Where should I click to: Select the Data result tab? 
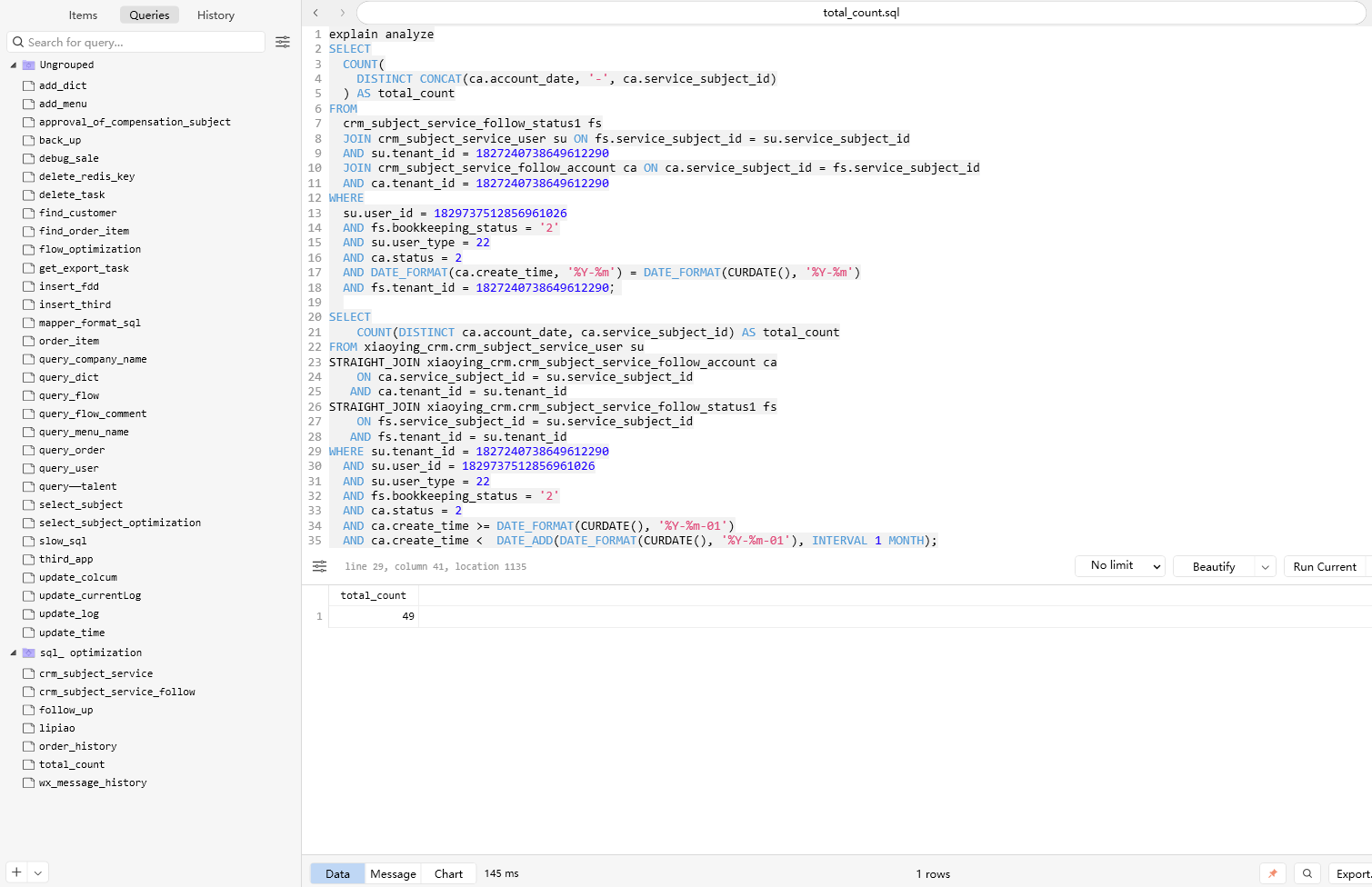pos(337,873)
